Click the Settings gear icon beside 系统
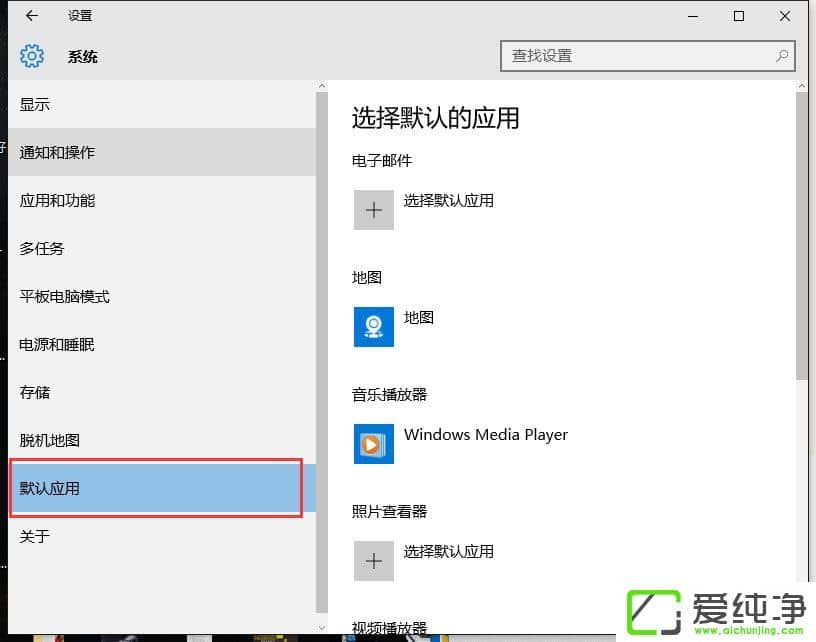The height and width of the screenshot is (642, 816). click(31, 56)
